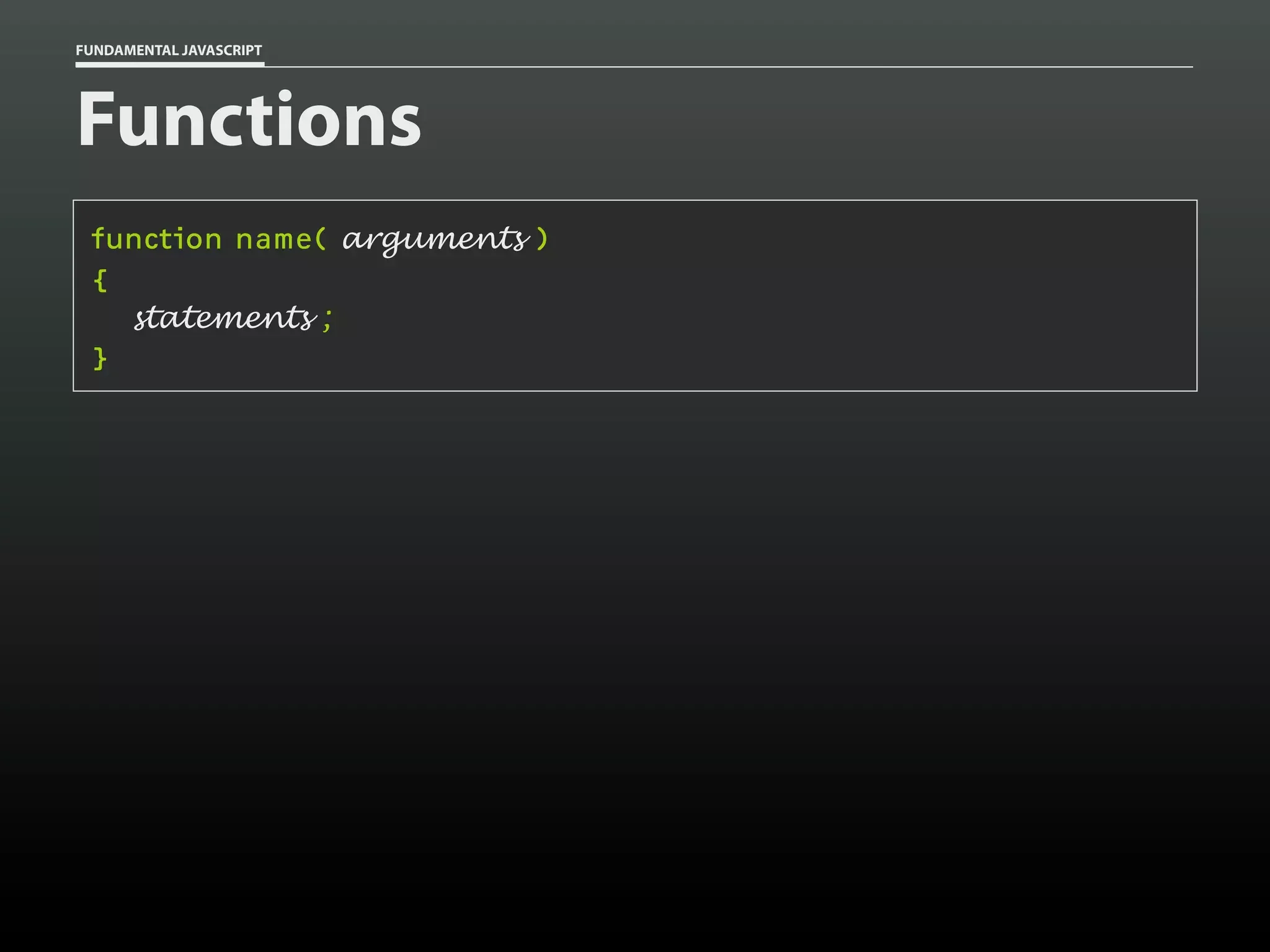Select the cursive statements placeholder

[225, 318]
